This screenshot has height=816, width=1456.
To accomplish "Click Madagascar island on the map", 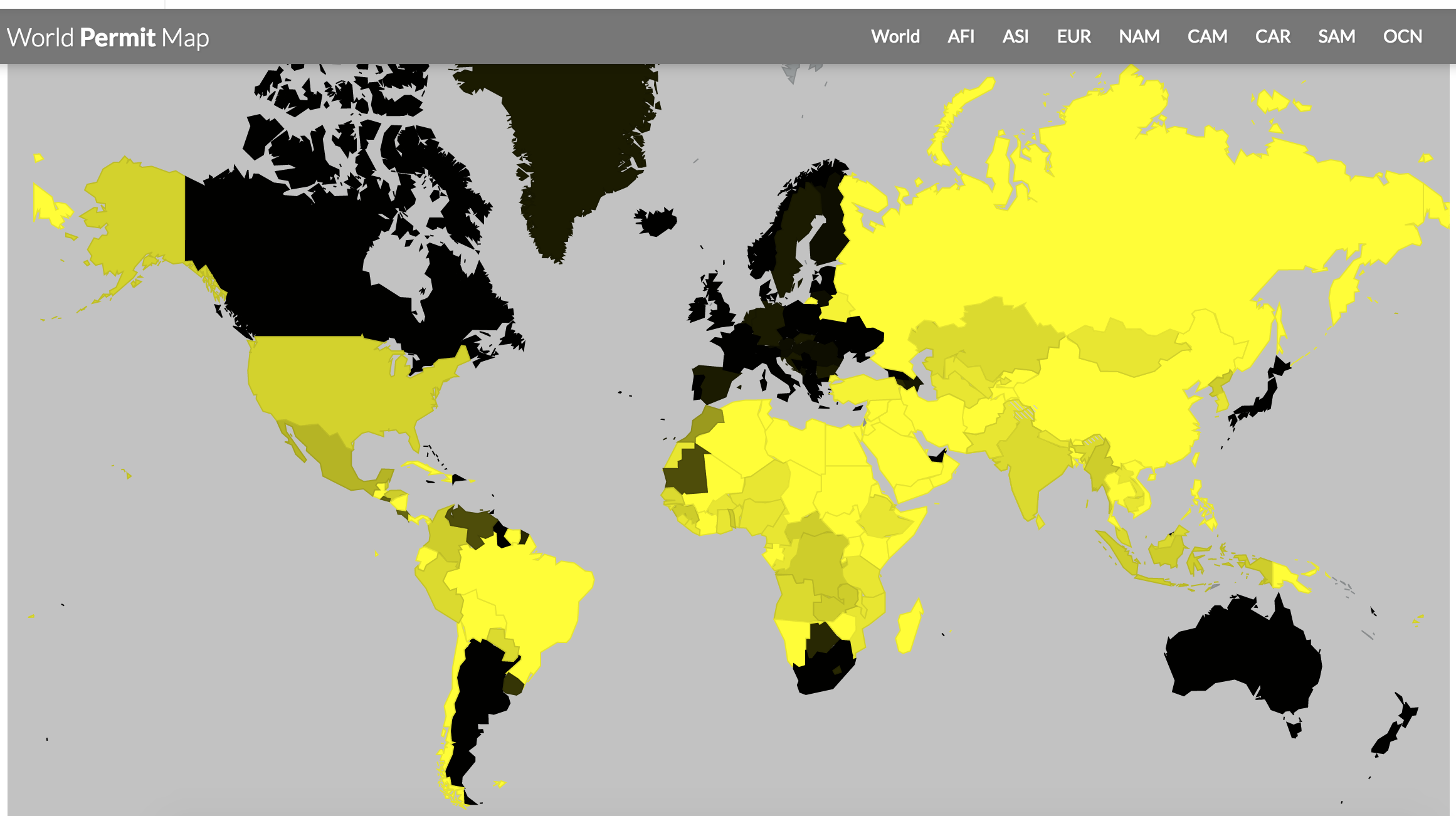I will click(909, 627).
